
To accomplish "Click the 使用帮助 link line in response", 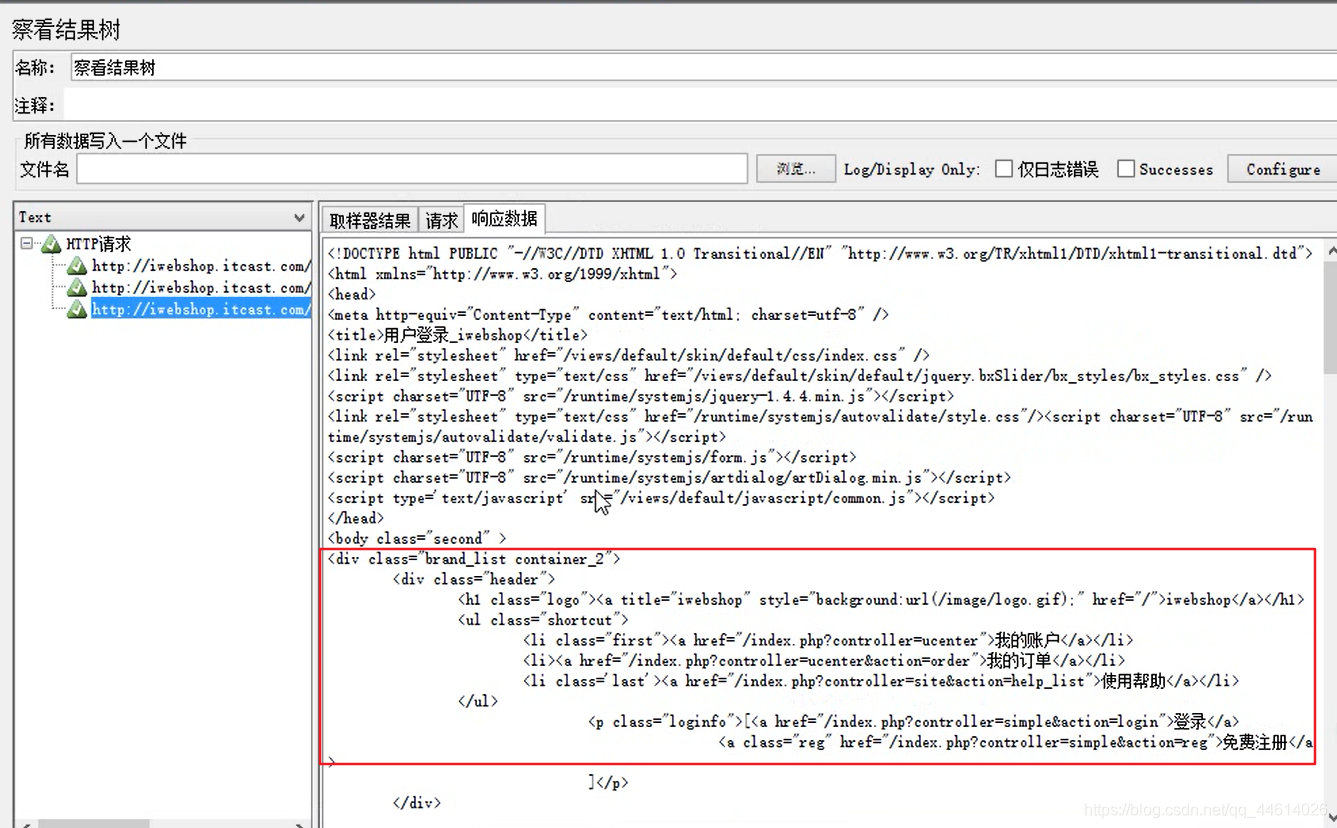I will pos(881,681).
